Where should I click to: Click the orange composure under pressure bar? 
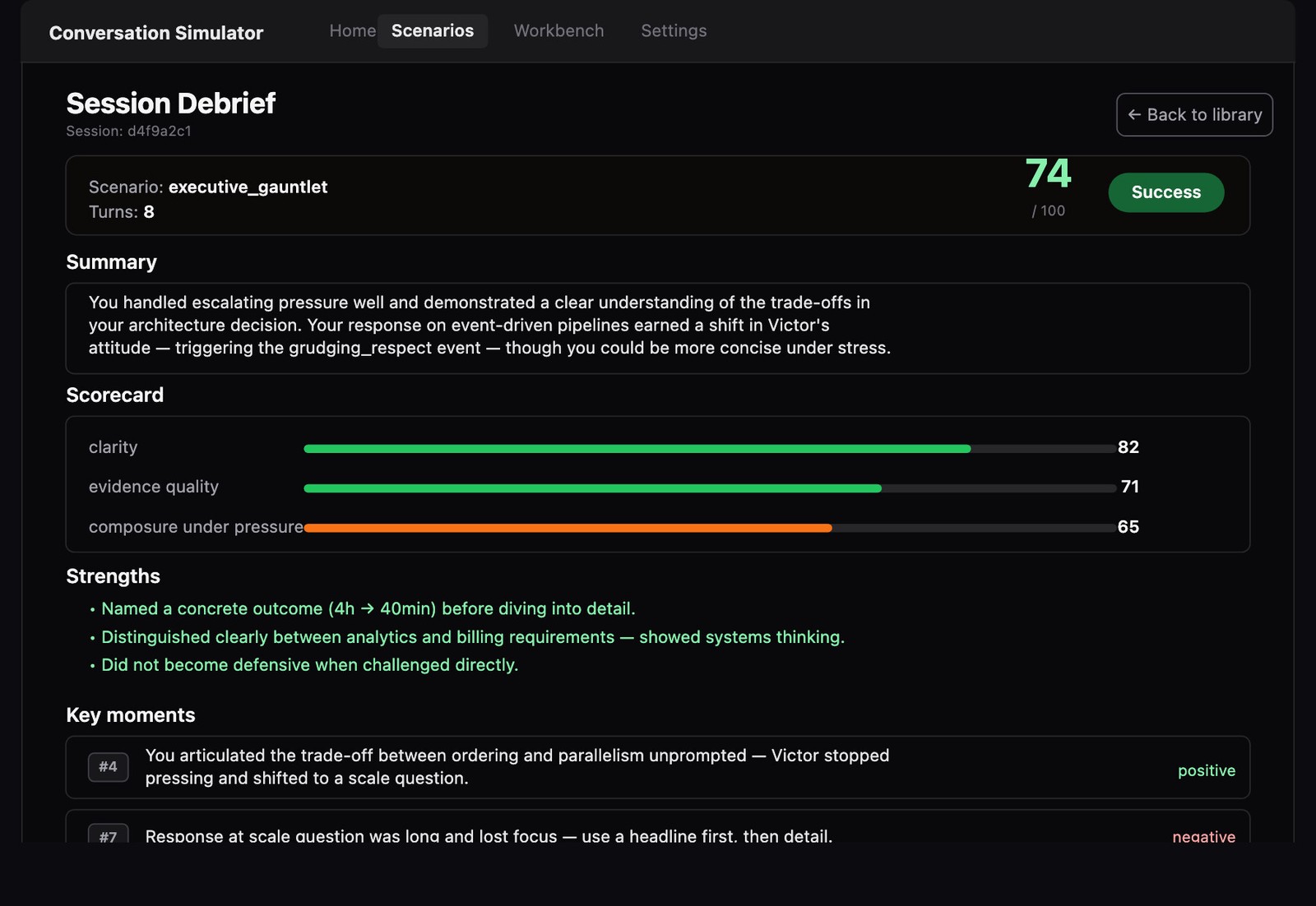point(568,528)
